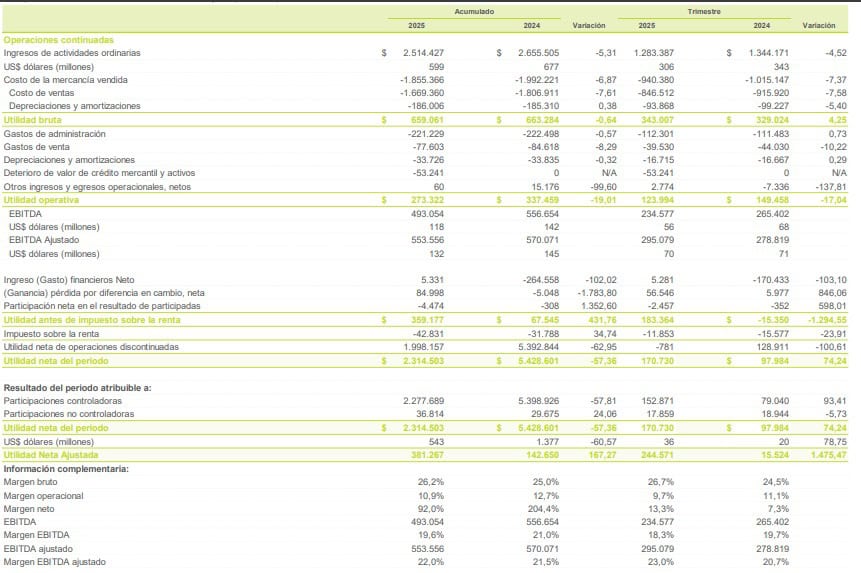Click 'Otros ingresos y egresos operacionales, netos'
This screenshot has width=861, height=573.
click(97, 187)
